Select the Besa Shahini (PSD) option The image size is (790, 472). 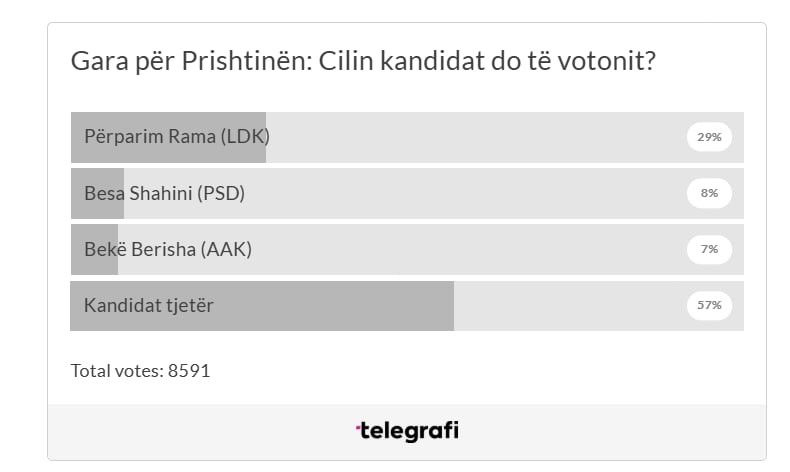(x=164, y=193)
